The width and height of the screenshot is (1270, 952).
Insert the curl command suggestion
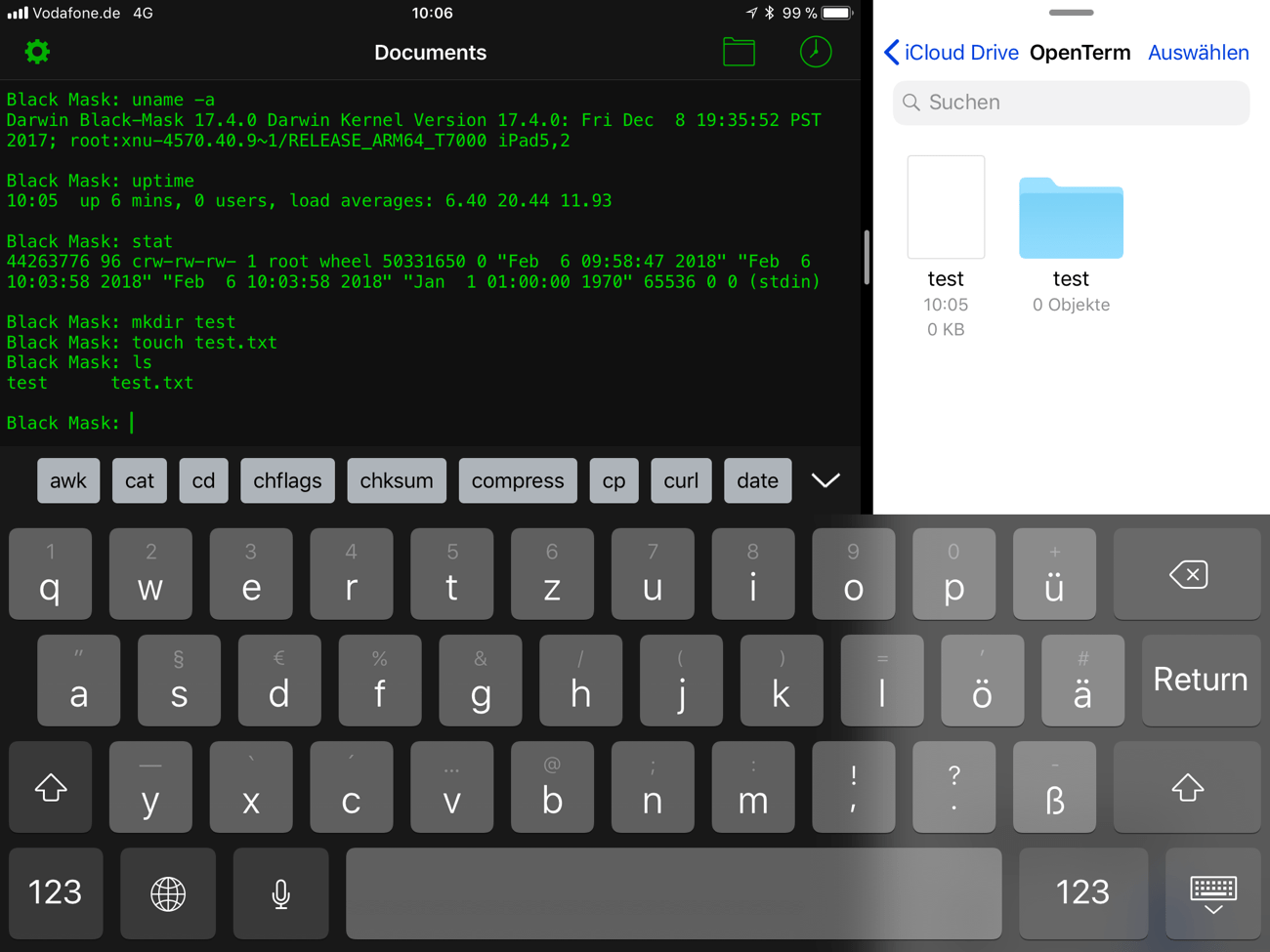coord(681,480)
